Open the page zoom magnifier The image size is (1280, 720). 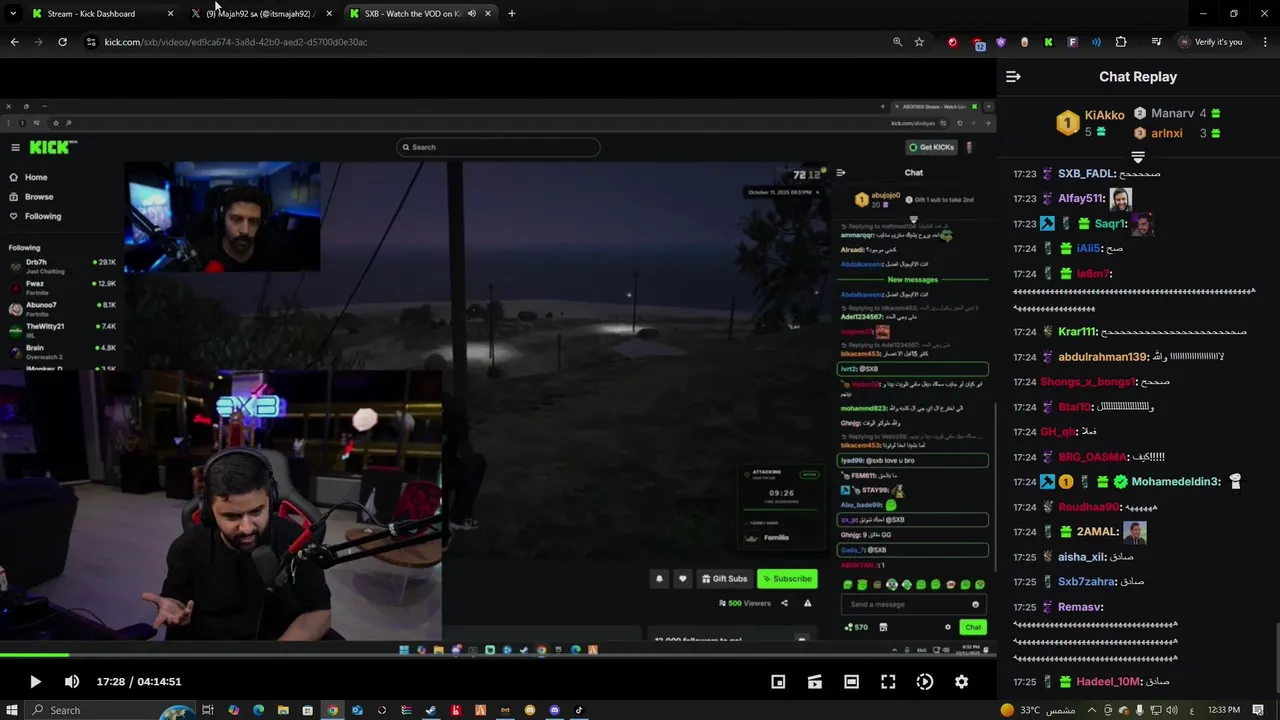coord(897,42)
